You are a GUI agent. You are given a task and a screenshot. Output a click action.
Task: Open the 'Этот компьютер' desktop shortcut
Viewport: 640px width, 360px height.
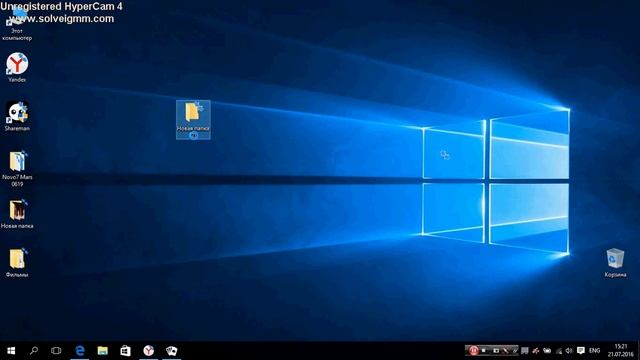[x=17, y=24]
